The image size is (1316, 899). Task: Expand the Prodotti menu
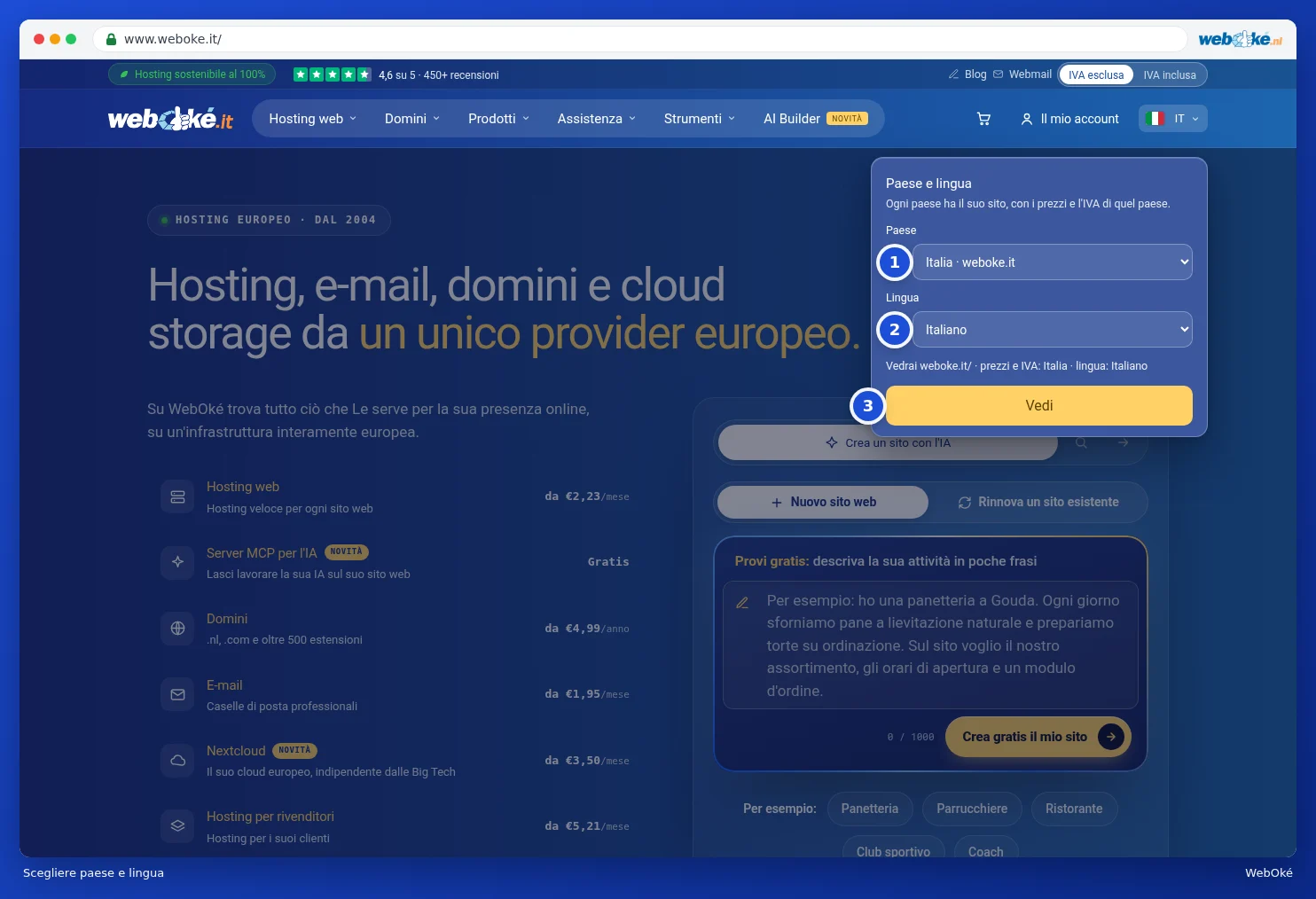coord(498,119)
